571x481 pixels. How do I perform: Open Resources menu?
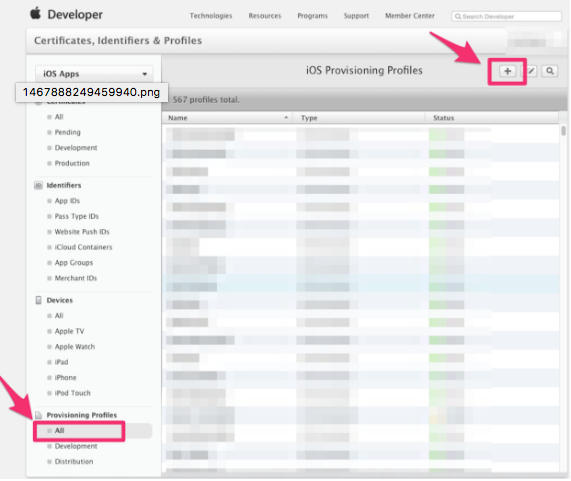pyautogui.click(x=265, y=16)
